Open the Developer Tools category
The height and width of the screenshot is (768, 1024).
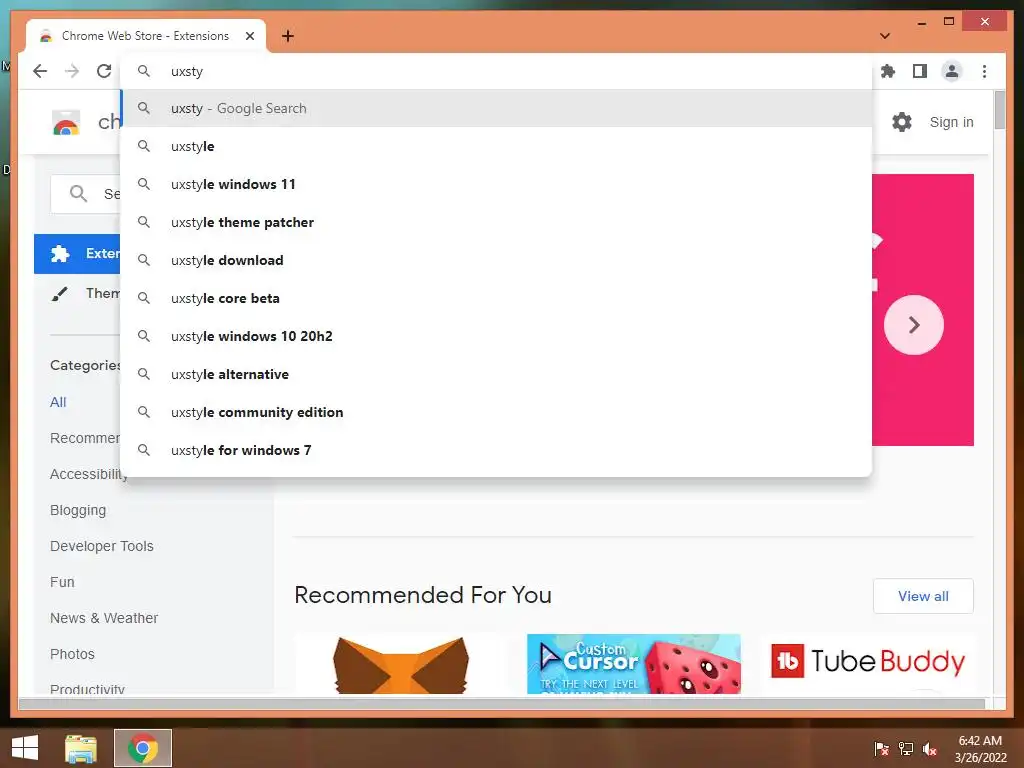point(102,546)
